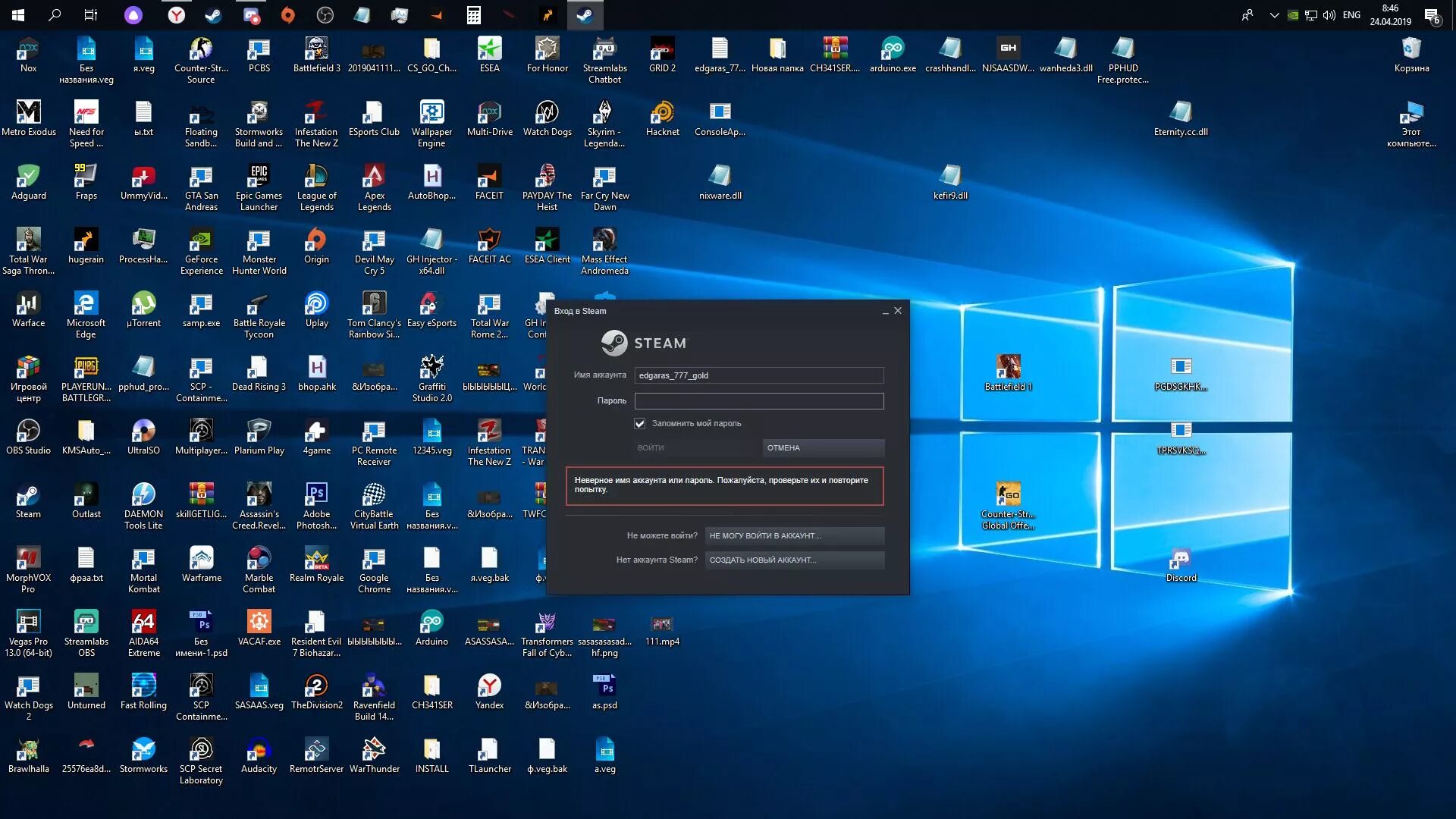Click the Пароль password field
The width and height of the screenshot is (1456, 819).
(758, 400)
